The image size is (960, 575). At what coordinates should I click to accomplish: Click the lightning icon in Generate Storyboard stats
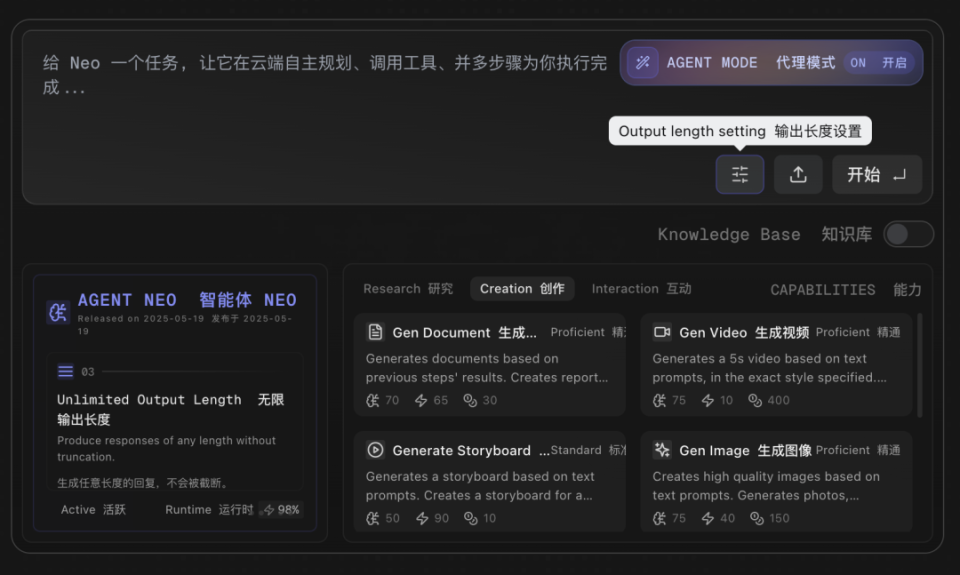click(x=422, y=519)
